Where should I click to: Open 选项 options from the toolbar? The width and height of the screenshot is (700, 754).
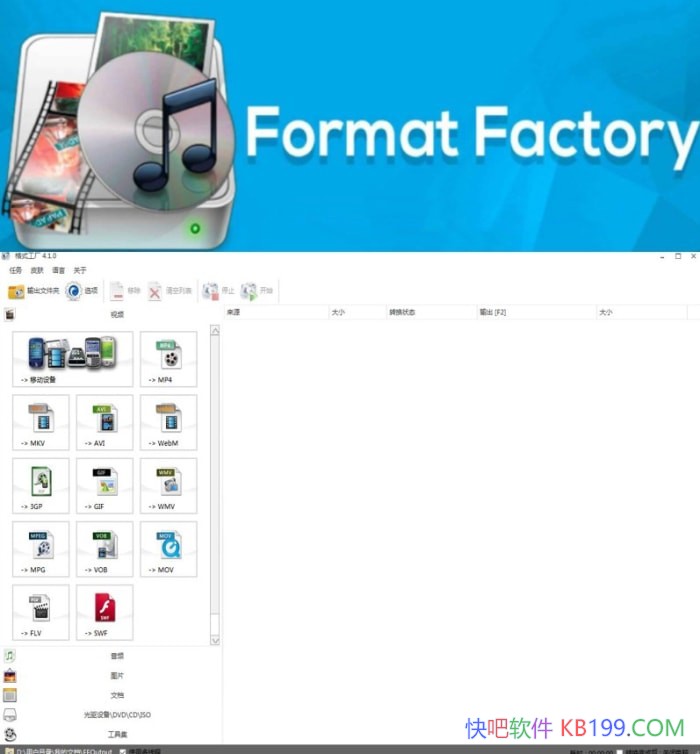click(x=82, y=291)
